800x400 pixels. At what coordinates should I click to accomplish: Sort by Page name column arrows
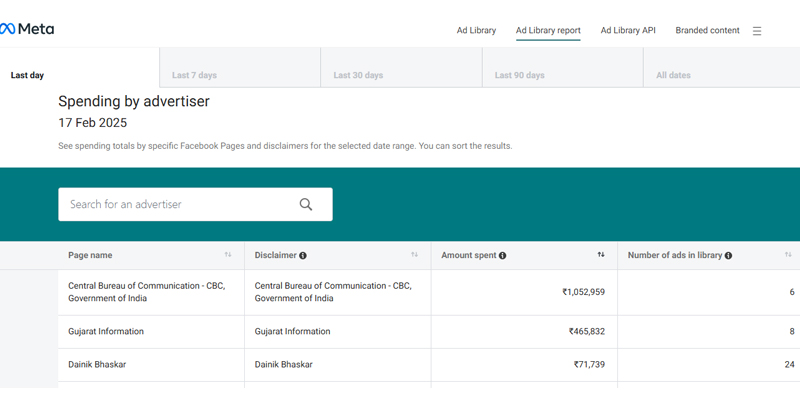pyautogui.click(x=228, y=255)
